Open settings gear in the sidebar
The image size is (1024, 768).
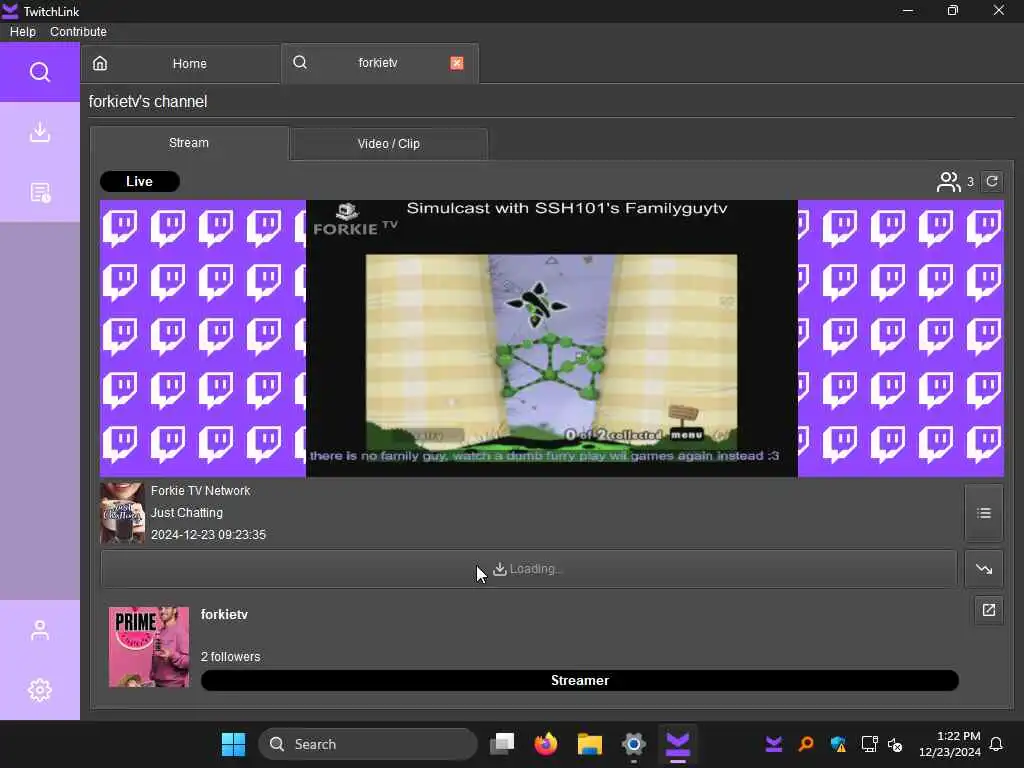pos(40,690)
